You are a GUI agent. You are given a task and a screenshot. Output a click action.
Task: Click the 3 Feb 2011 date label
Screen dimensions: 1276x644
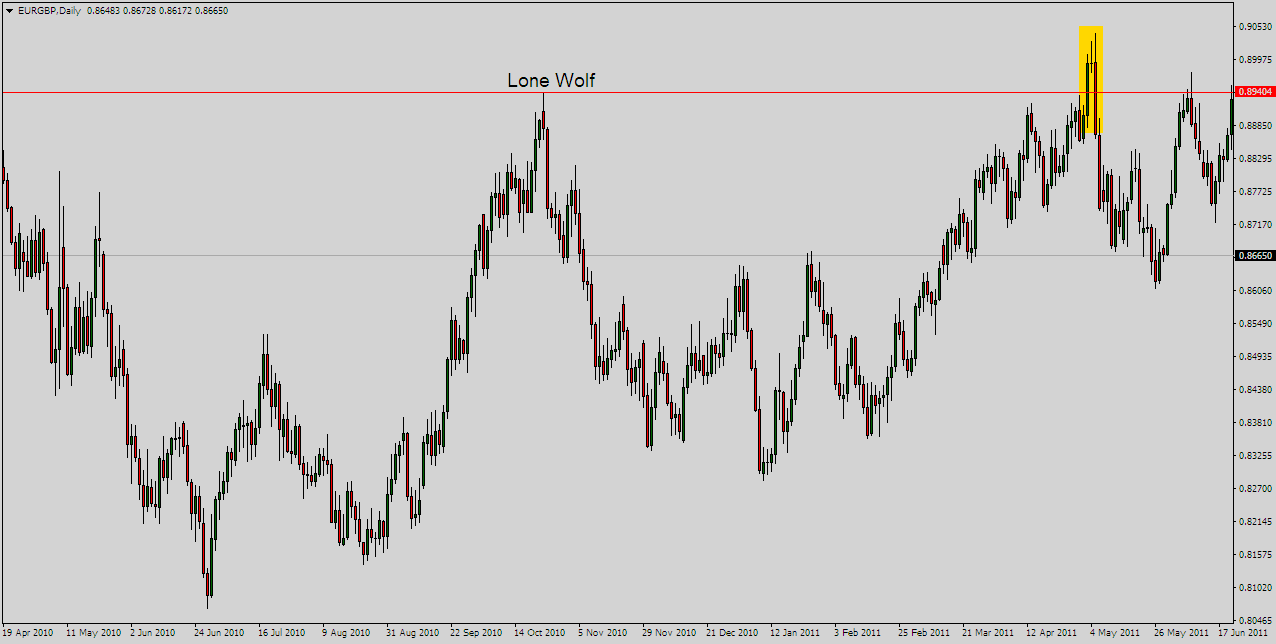point(858,633)
